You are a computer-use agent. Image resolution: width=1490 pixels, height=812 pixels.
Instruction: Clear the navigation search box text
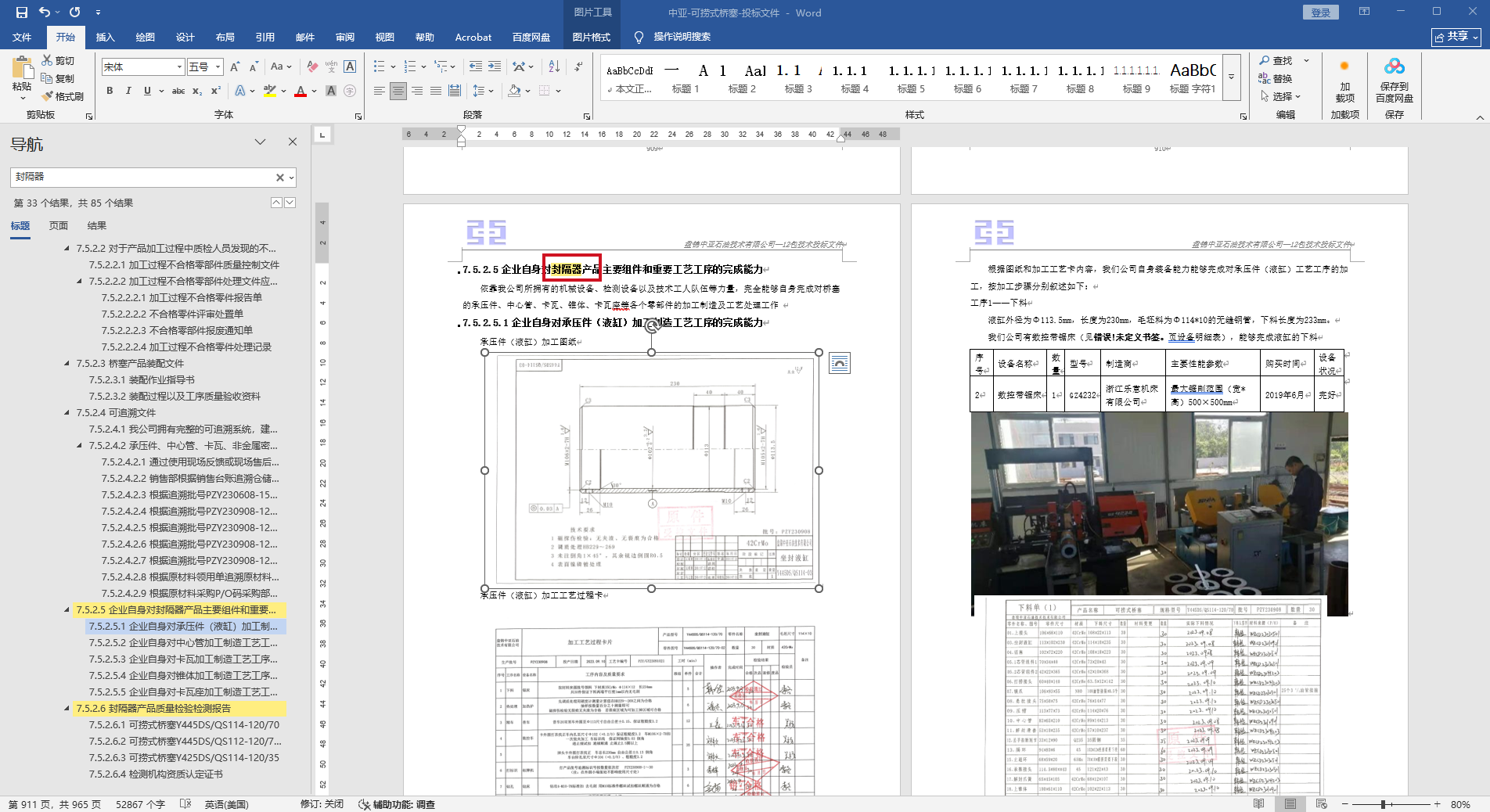tap(279, 178)
